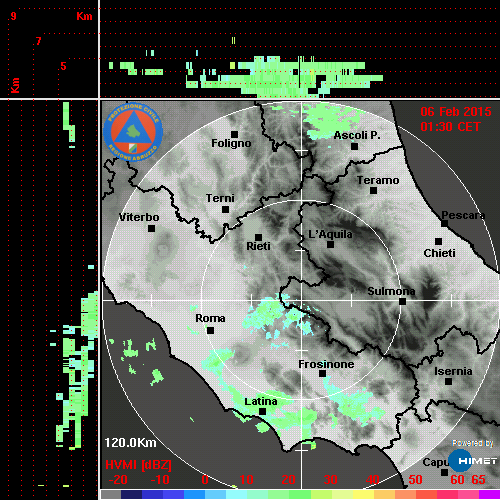Screen dimensions: 500x500
Task: Click the Roma map label
Action: (210, 318)
